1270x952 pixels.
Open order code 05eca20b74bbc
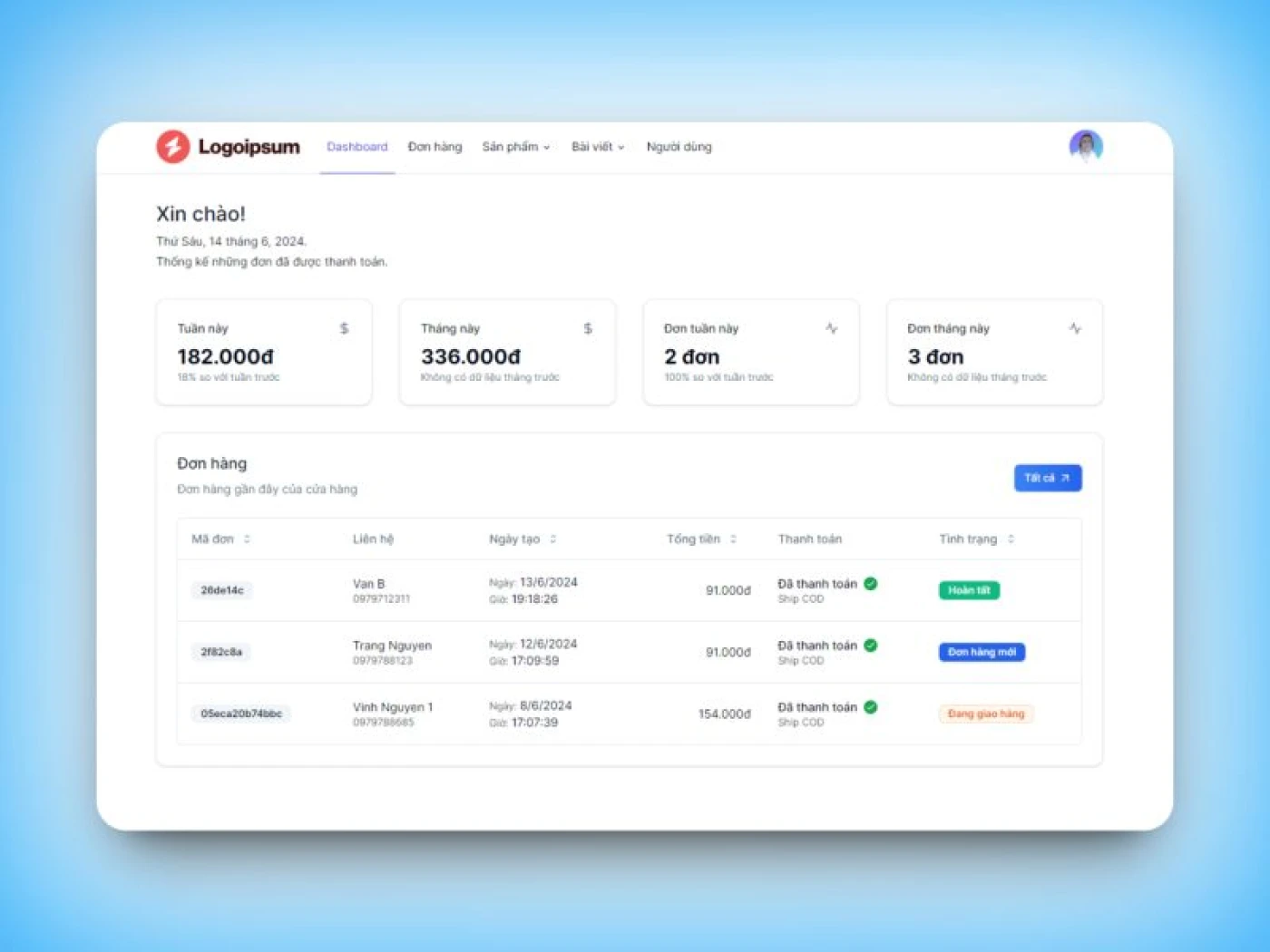(241, 714)
